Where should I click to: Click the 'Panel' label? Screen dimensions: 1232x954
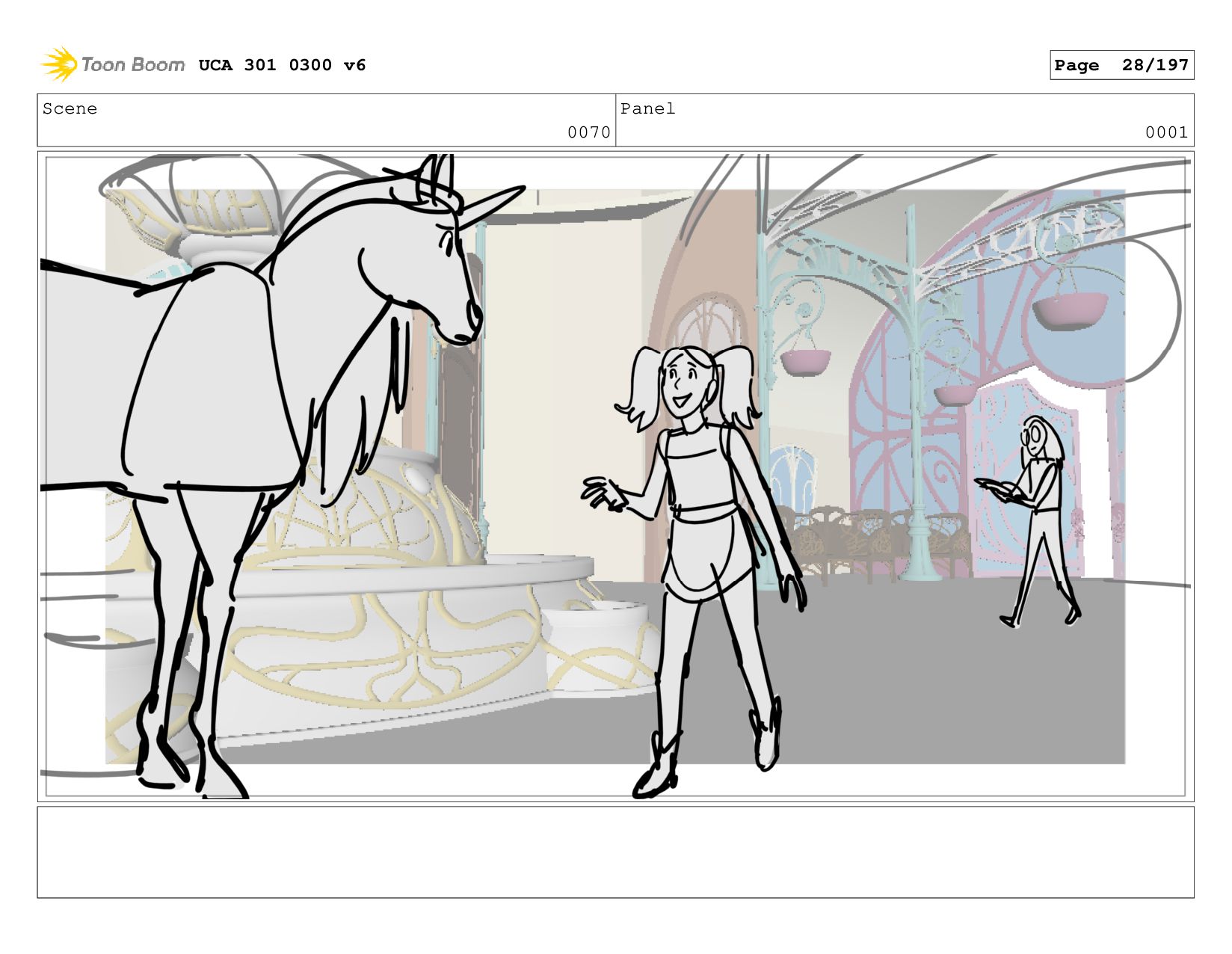(647, 108)
